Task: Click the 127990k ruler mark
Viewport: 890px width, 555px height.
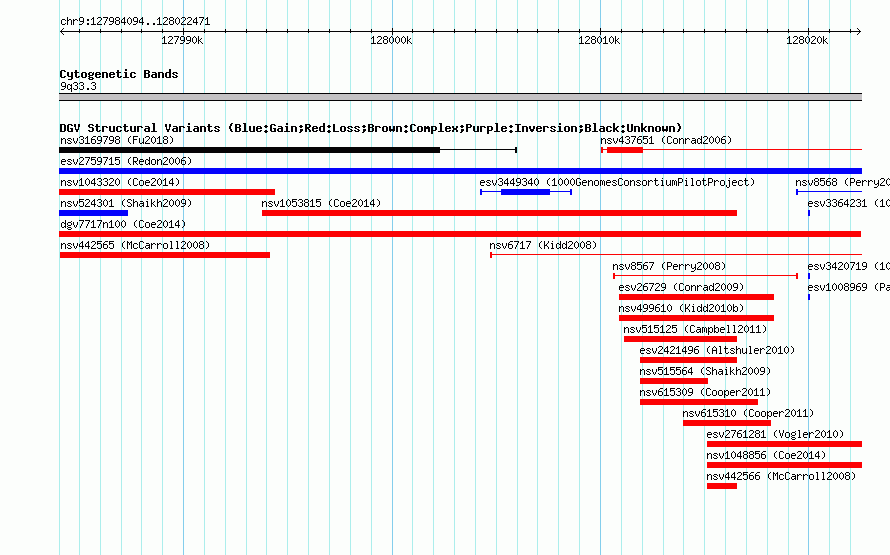Action: [x=182, y=40]
